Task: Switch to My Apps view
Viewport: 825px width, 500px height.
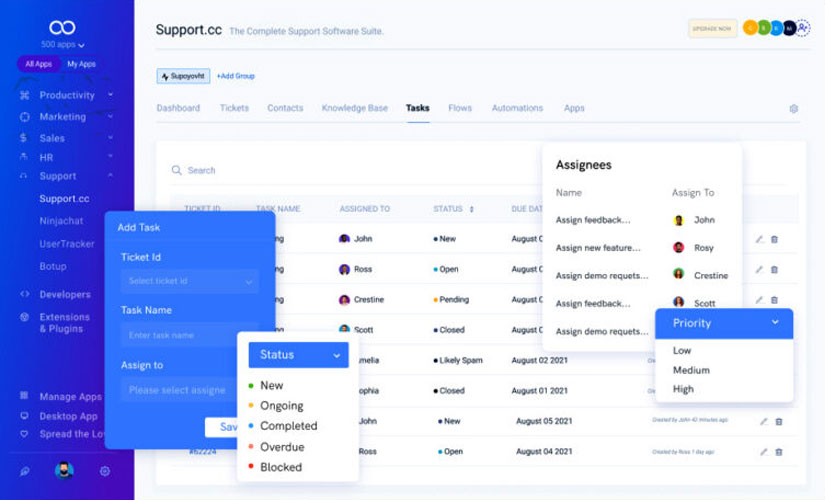Action: point(81,64)
